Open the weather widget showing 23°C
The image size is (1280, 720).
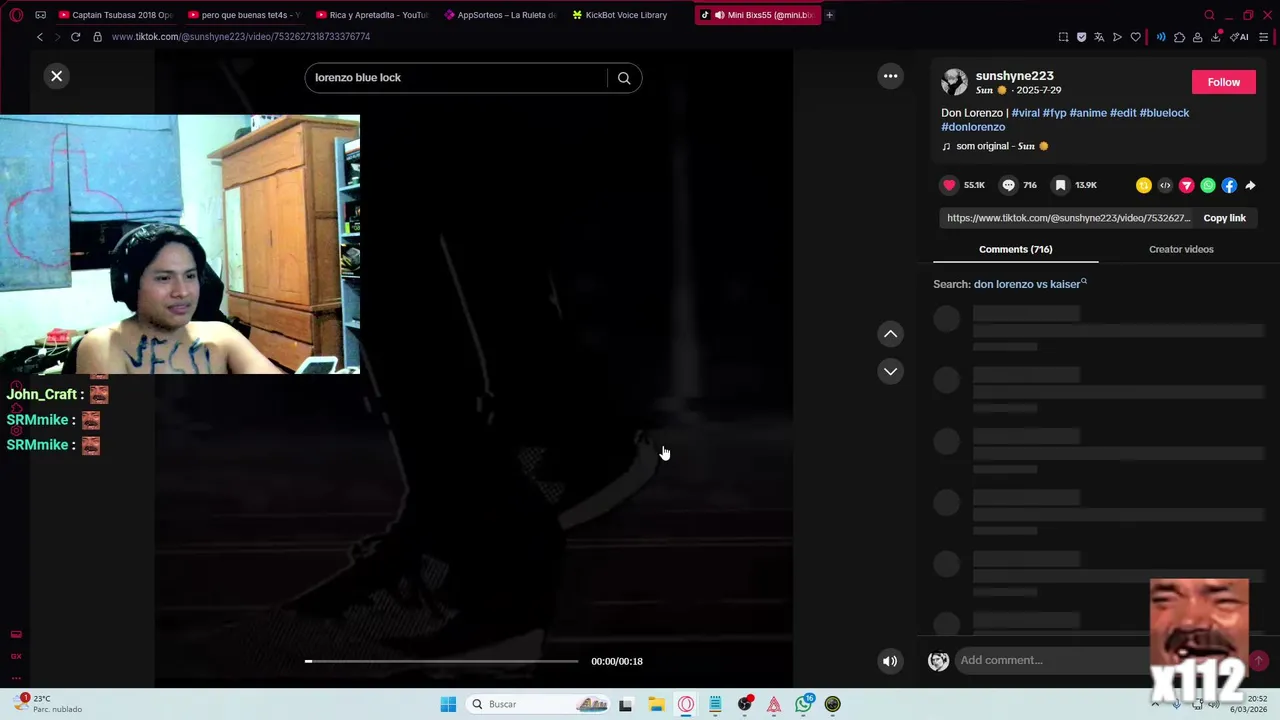(48, 704)
